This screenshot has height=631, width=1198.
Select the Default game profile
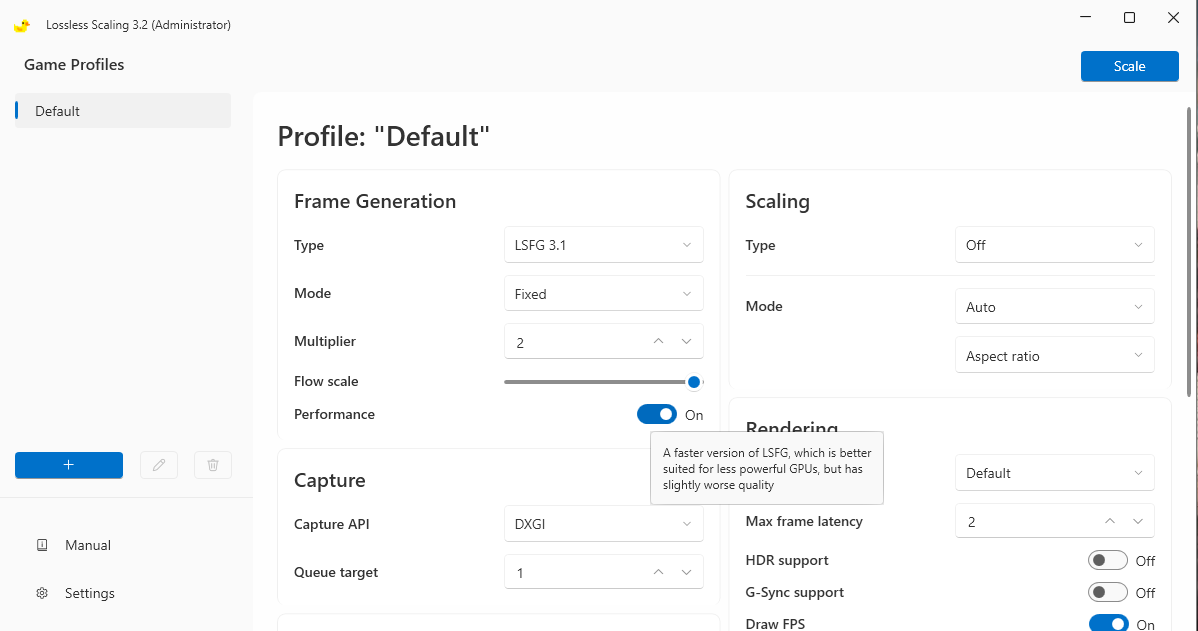(123, 111)
